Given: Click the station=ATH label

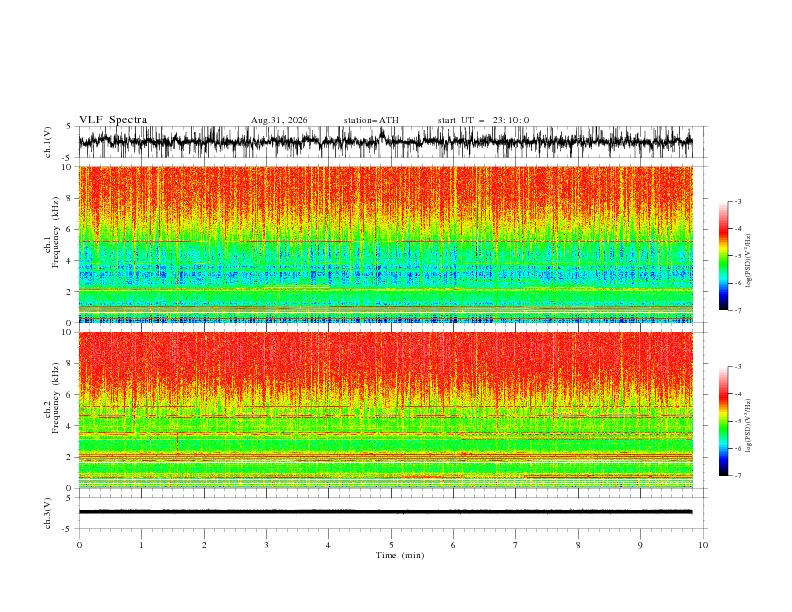Looking at the screenshot, I should (x=371, y=120).
